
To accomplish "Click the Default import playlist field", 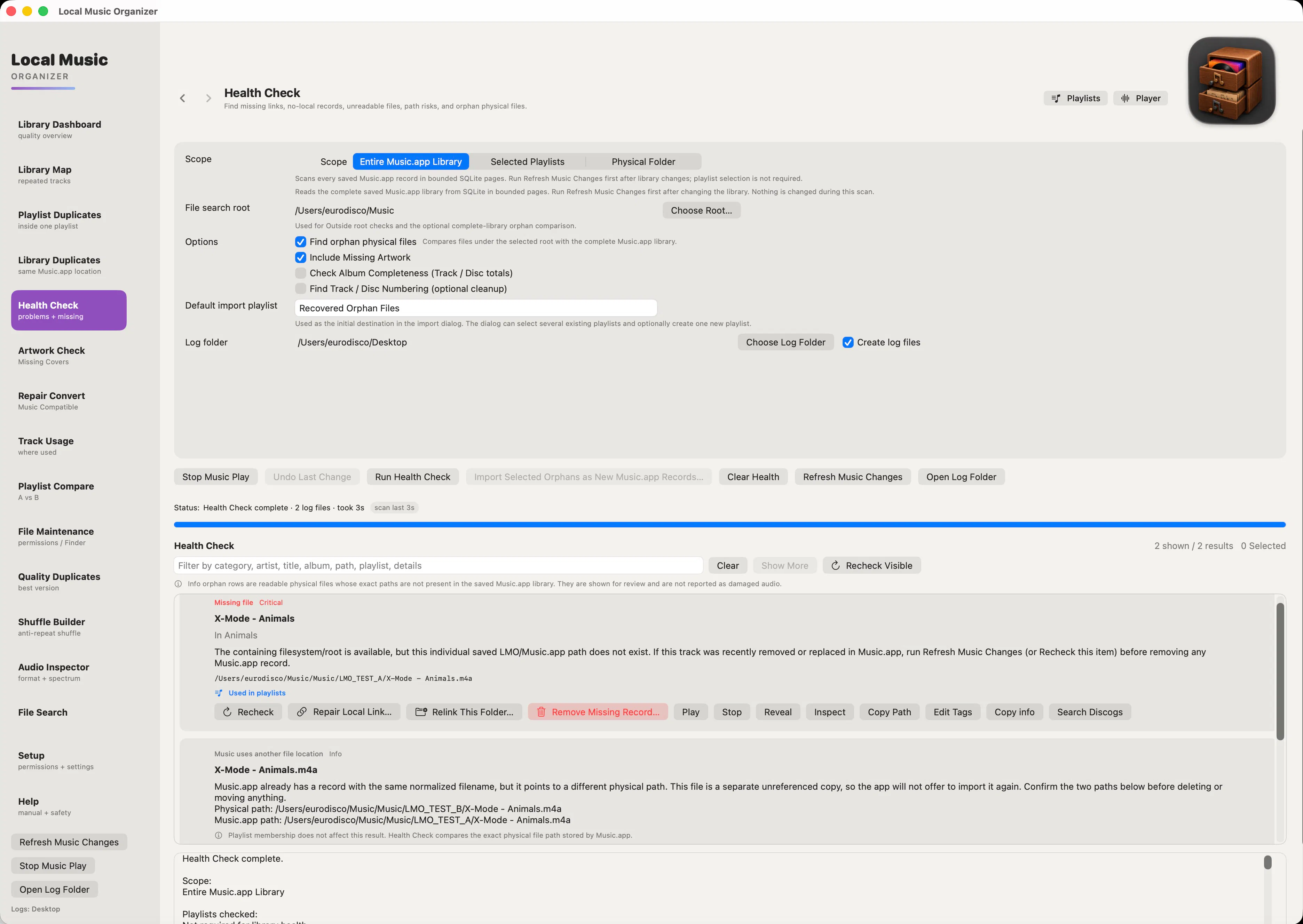I will [x=476, y=308].
